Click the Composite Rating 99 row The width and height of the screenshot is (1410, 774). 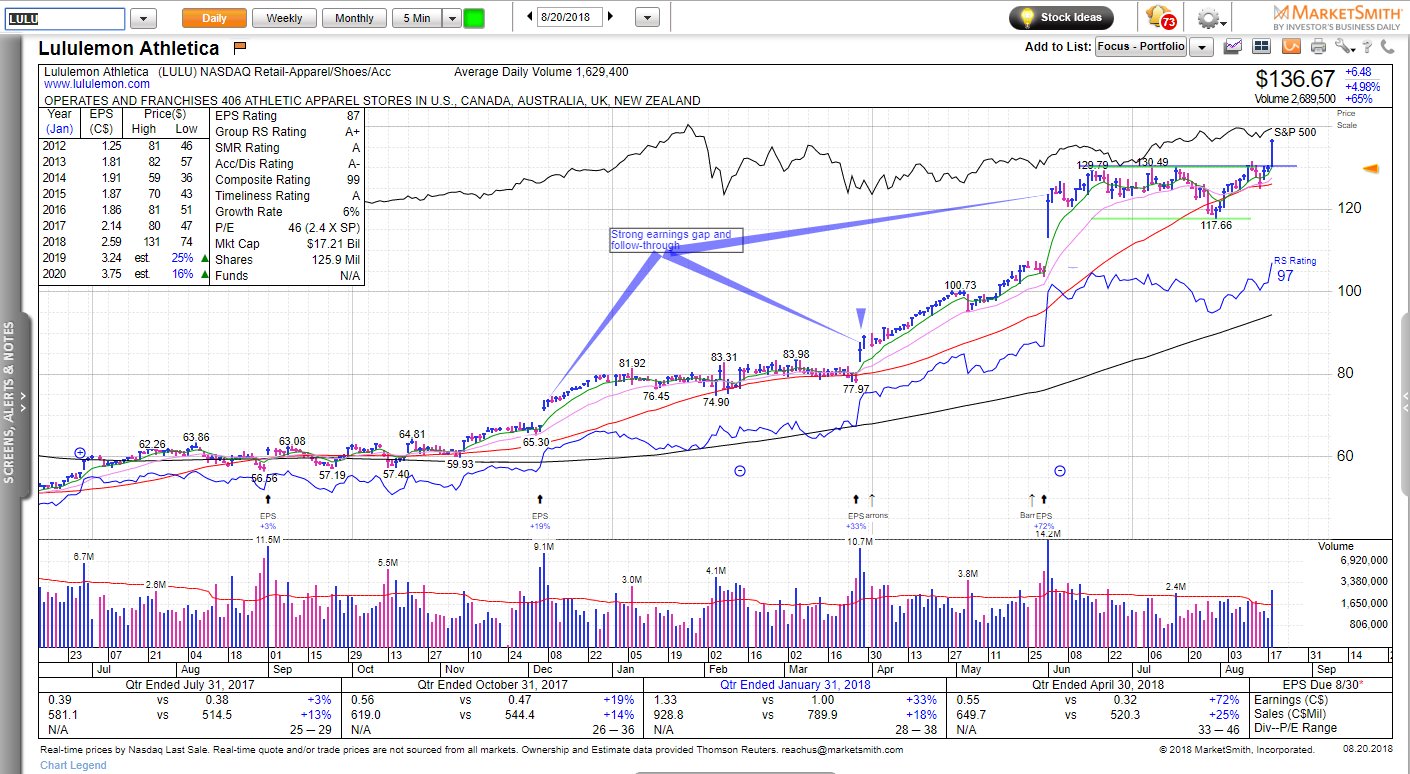pyautogui.click(x=287, y=180)
